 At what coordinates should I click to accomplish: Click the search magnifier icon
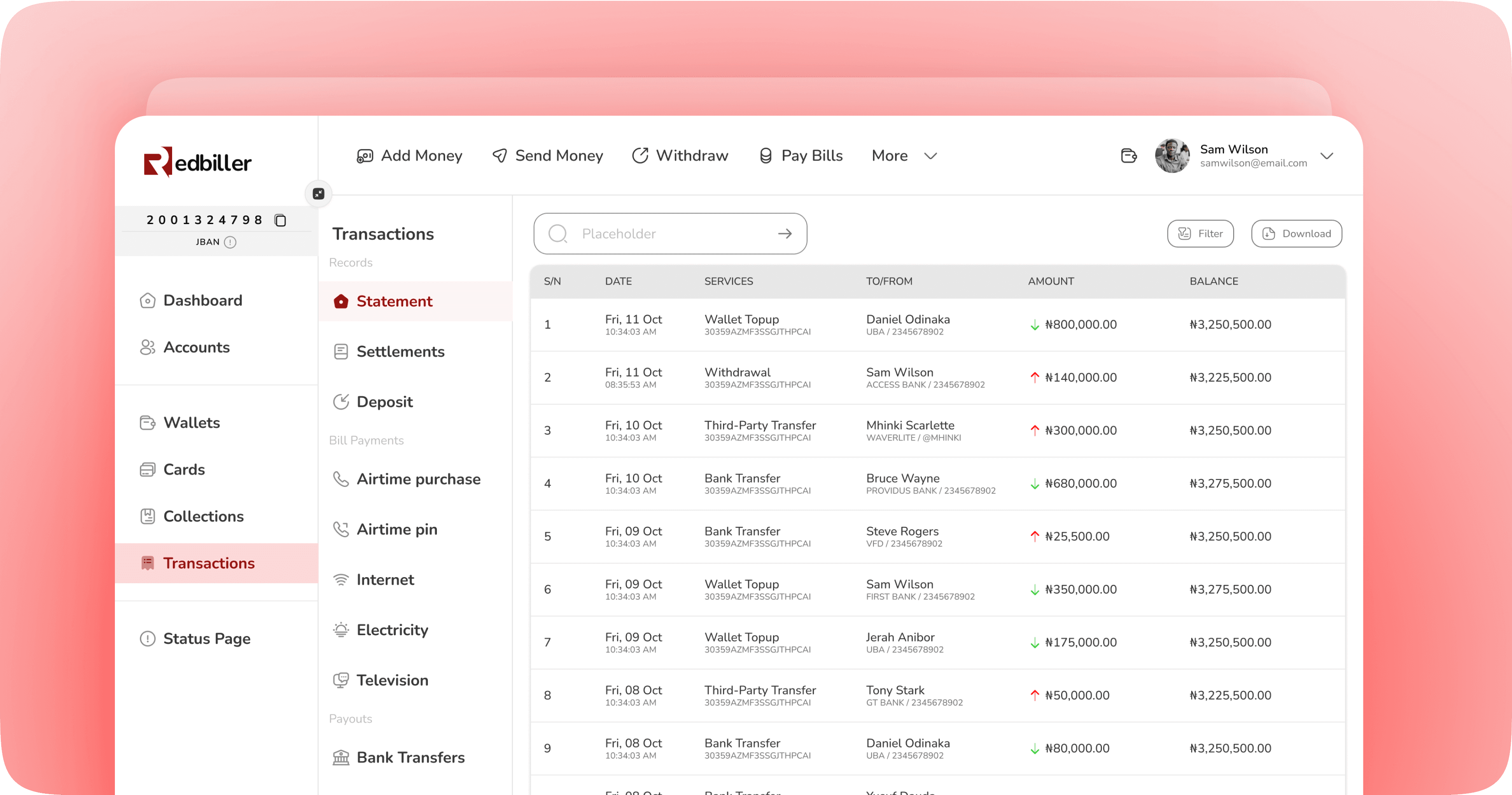click(557, 234)
